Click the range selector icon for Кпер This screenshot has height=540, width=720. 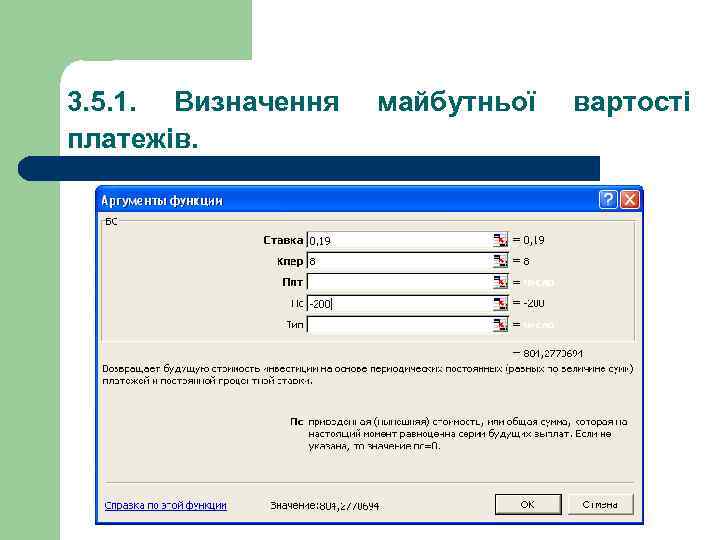(501, 261)
